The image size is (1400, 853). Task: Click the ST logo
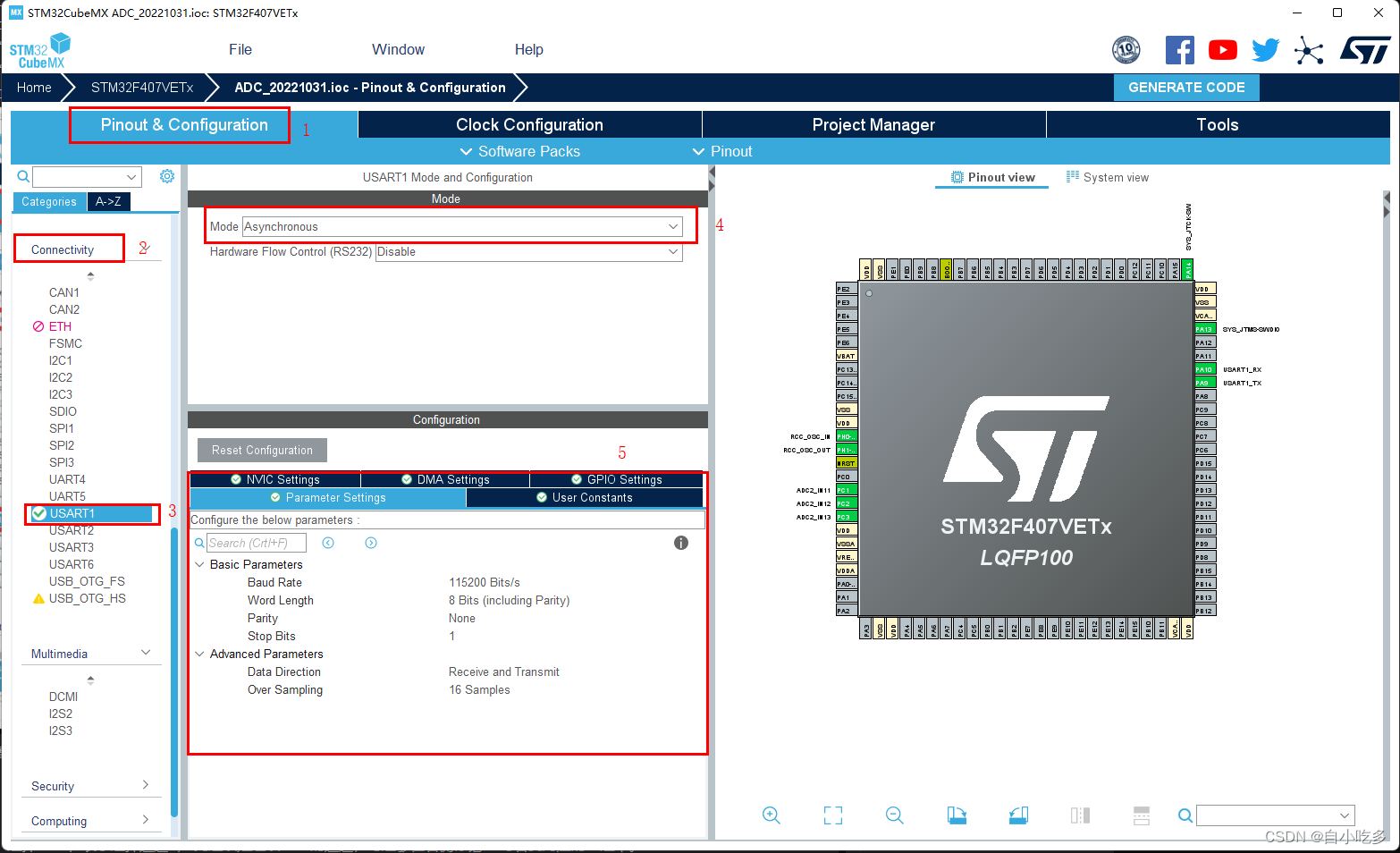tap(1365, 50)
